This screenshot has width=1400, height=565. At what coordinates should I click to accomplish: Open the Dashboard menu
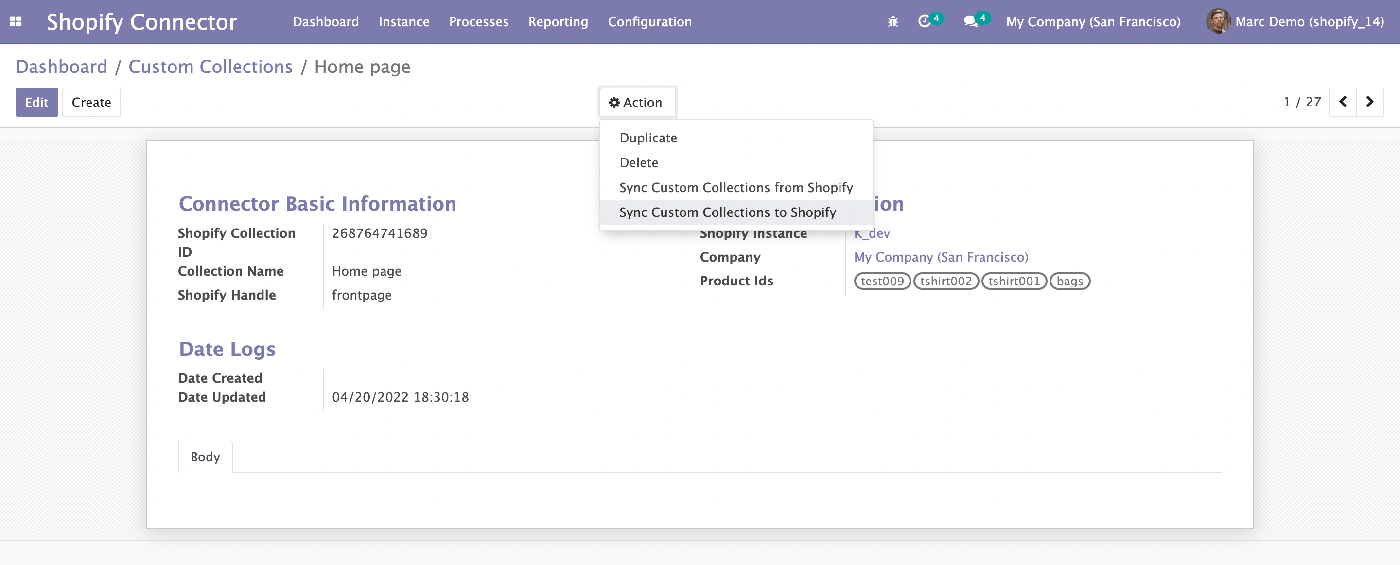point(326,21)
